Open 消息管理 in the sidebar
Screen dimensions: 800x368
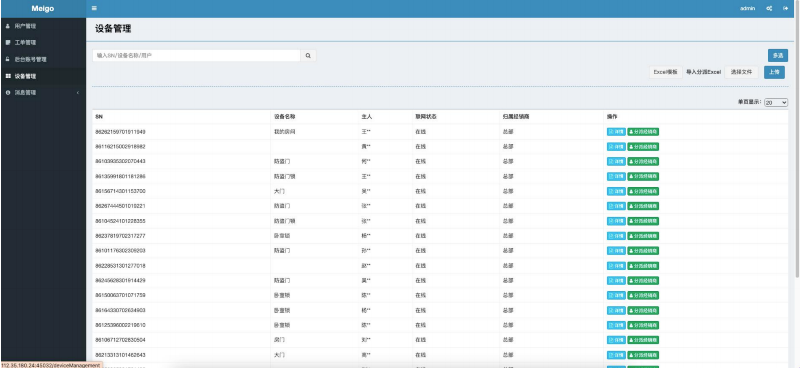pos(43,93)
